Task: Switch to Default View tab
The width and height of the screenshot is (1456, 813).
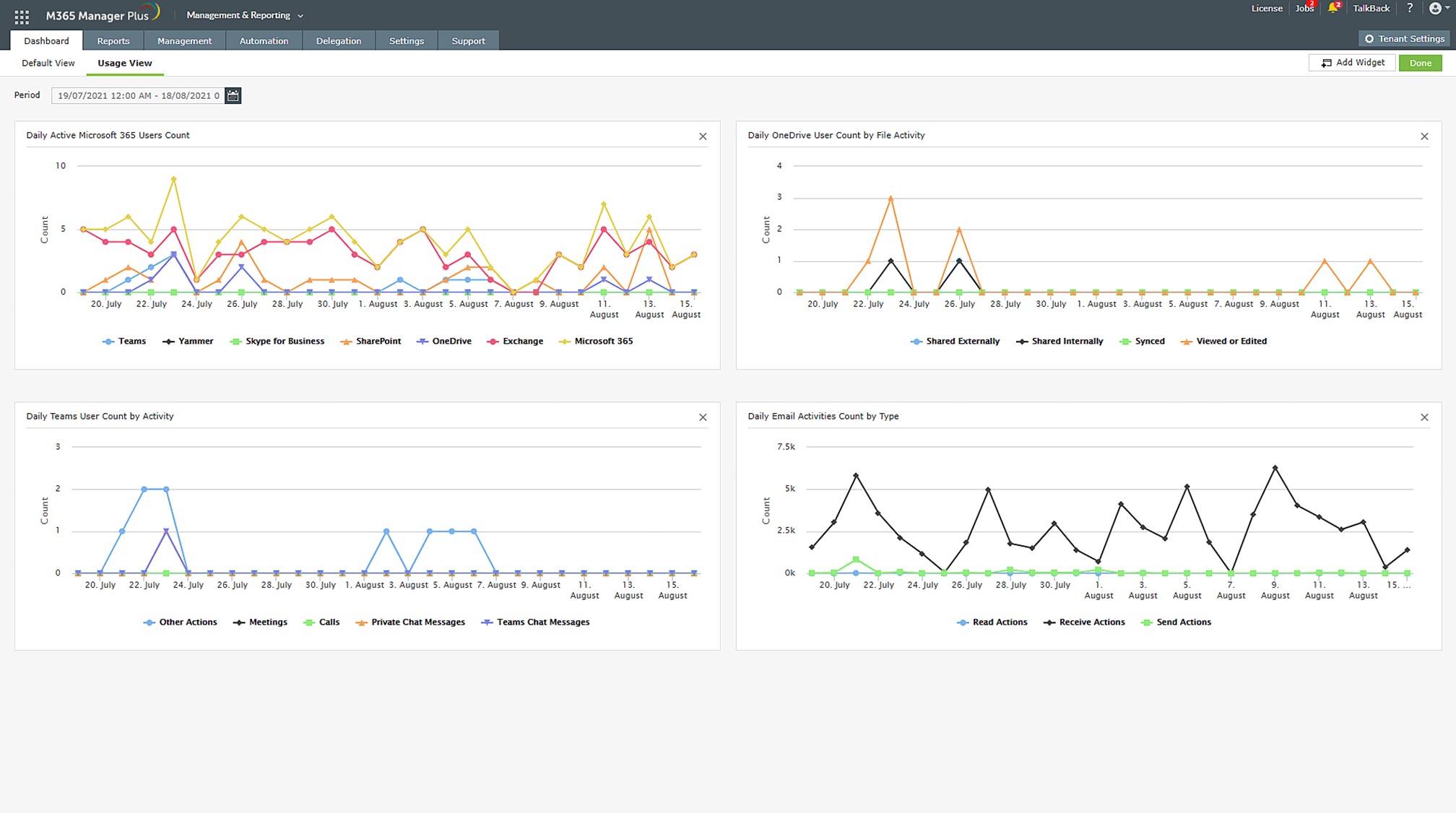Action: point(48,64)
